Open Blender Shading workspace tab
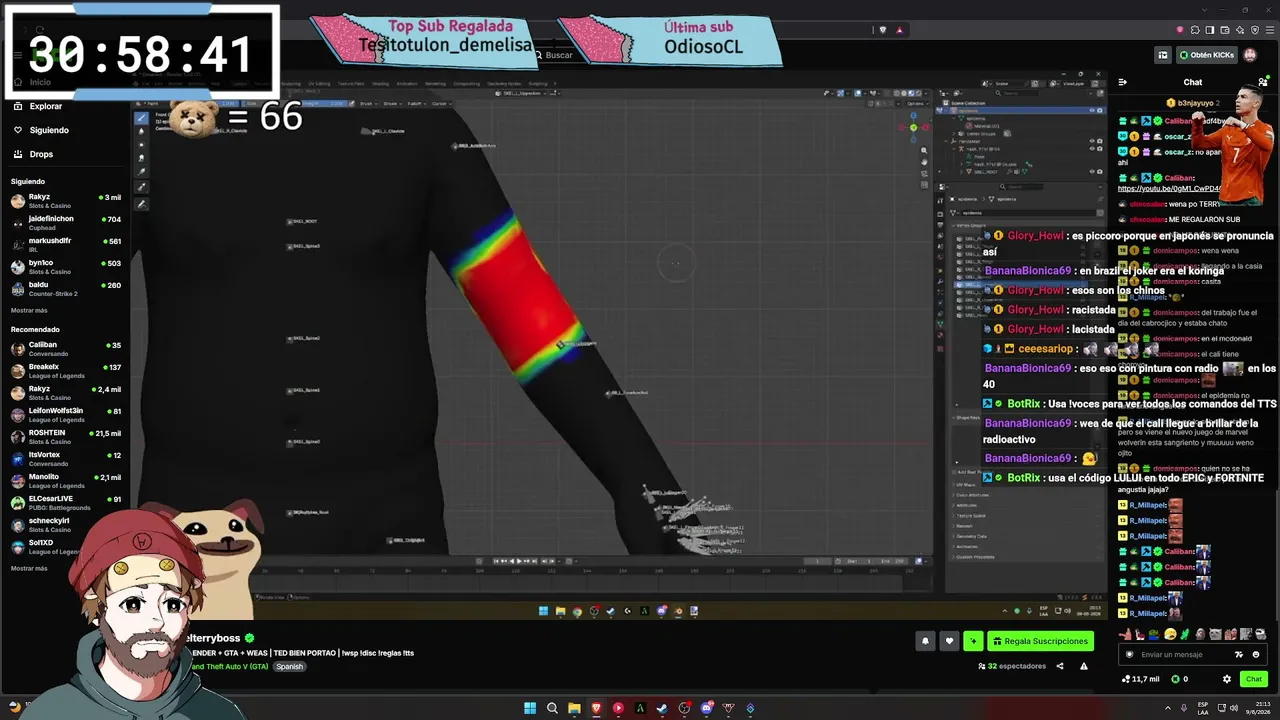This screenshot has width=1280, height=720. point(380,84)
